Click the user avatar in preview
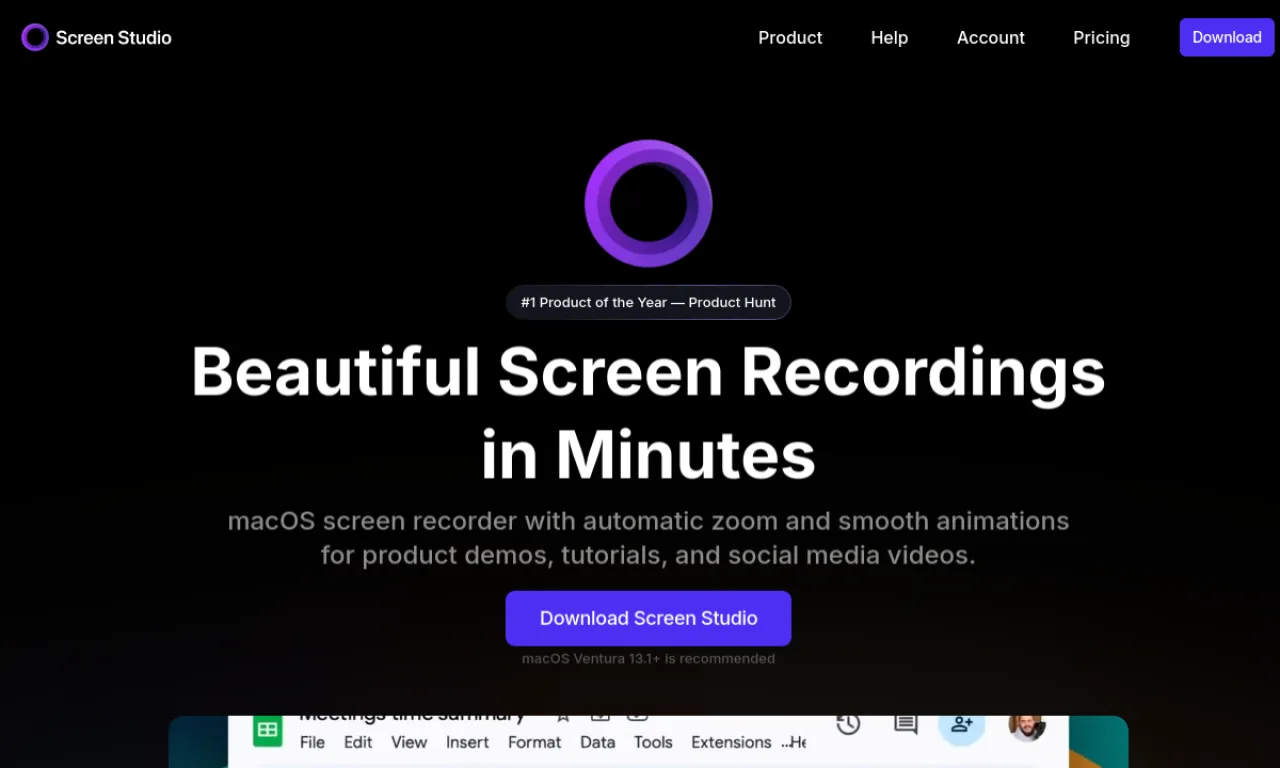 point(1027,727)
